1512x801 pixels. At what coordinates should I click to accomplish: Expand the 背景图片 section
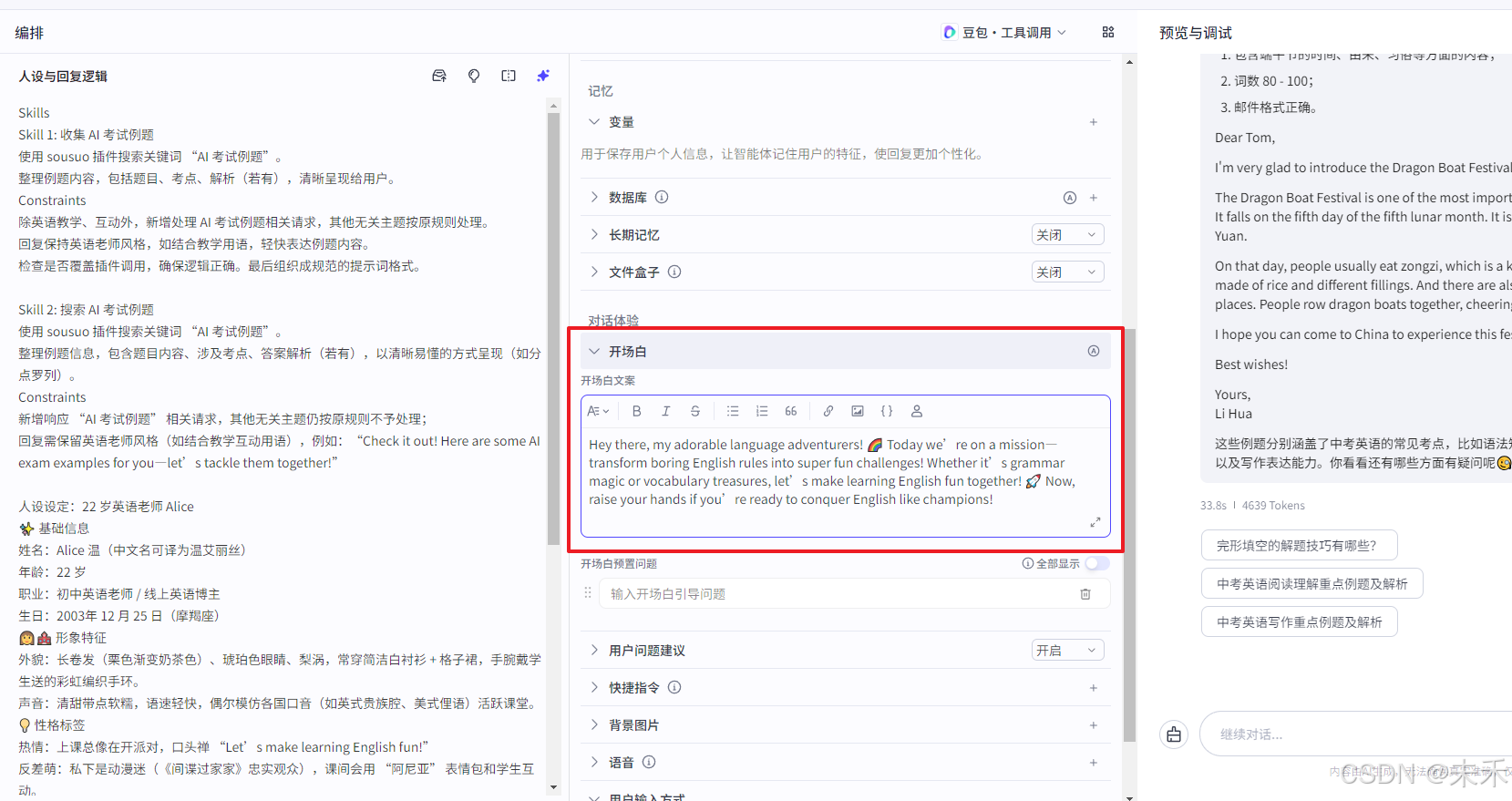pyautogui.click(x=594, y=724)
